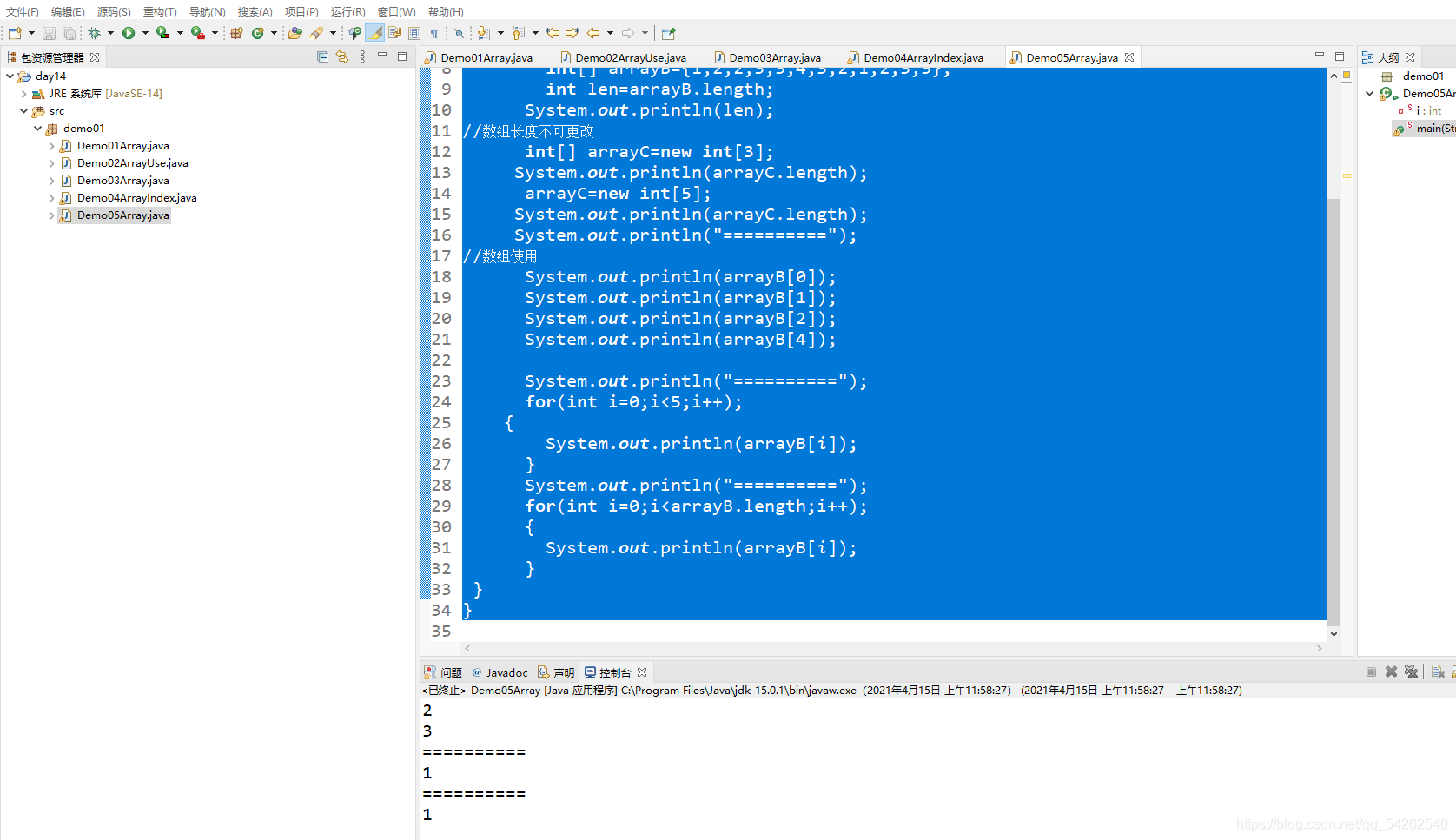Image resolution: width=1456 pixels, height=840 pixels.
Task: Click editor vertical scrollbar thumb
Action: pos(1334,412)
